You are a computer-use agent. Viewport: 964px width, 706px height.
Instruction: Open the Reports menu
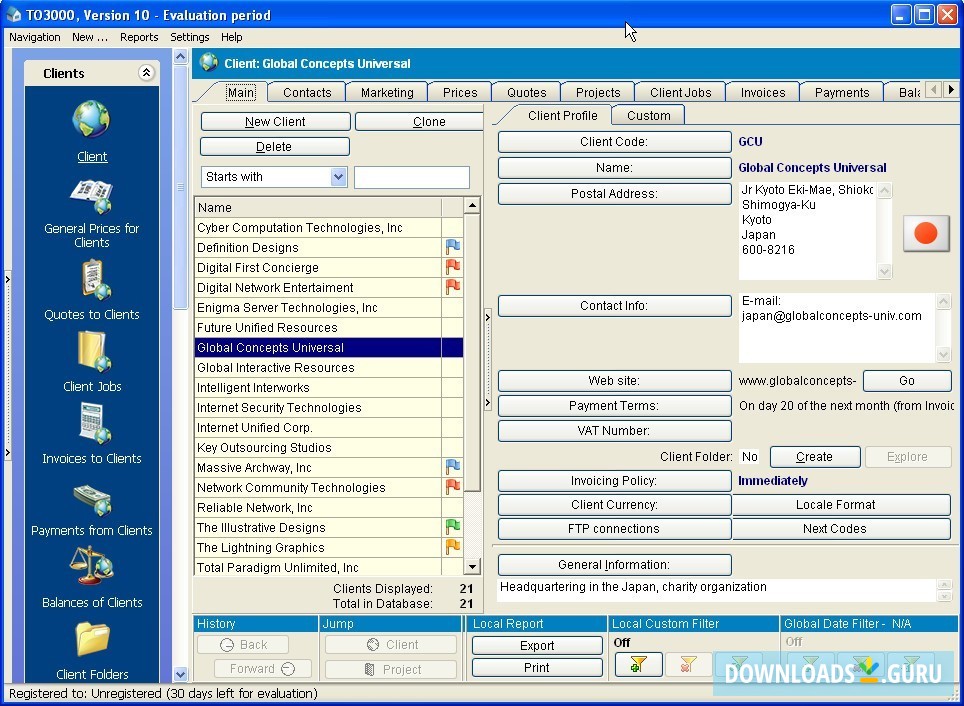139,37
